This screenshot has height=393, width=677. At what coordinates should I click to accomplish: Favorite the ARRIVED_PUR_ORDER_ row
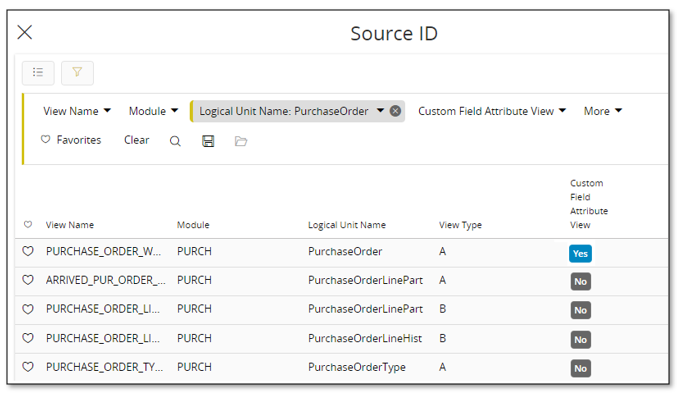(28, 280)
